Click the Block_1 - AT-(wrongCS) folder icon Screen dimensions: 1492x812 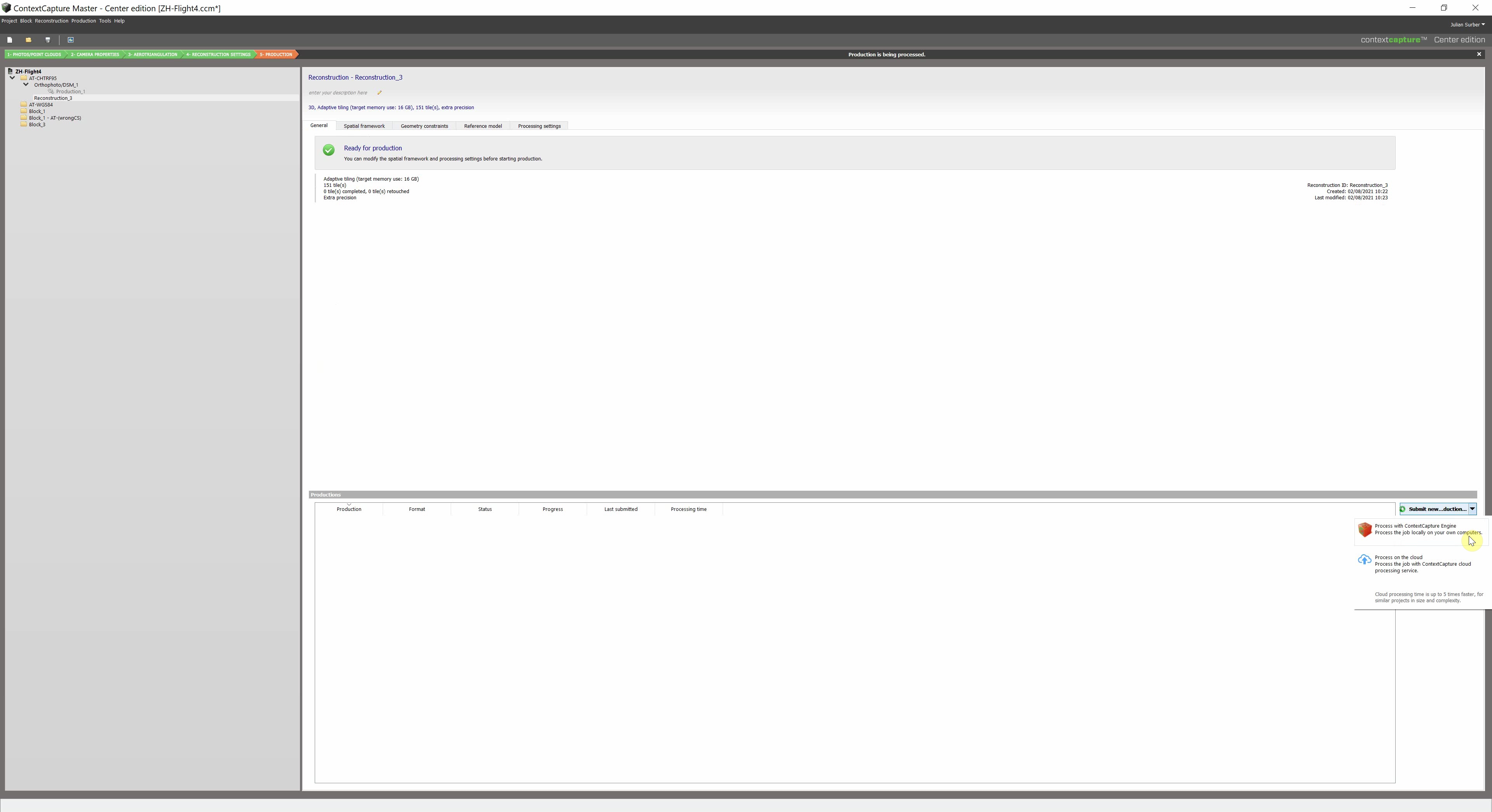24,118
